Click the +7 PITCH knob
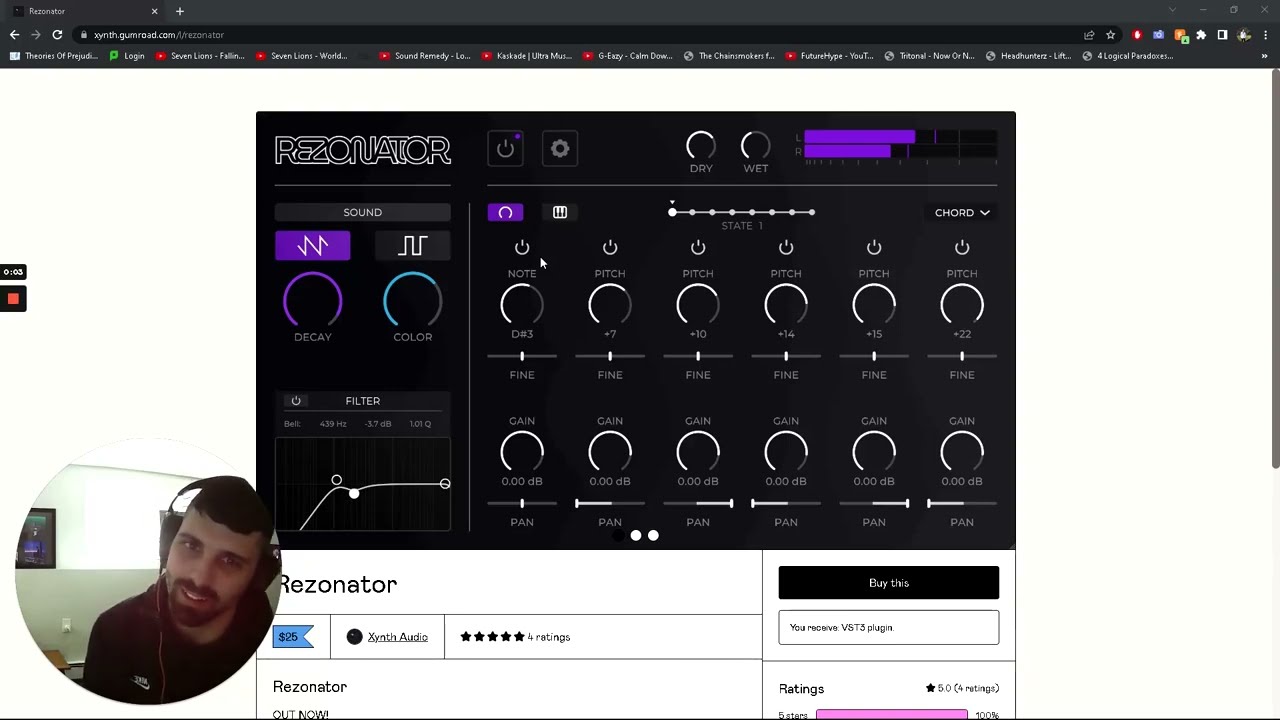Viewport: 1280px width, 720px height. point(610,305)
